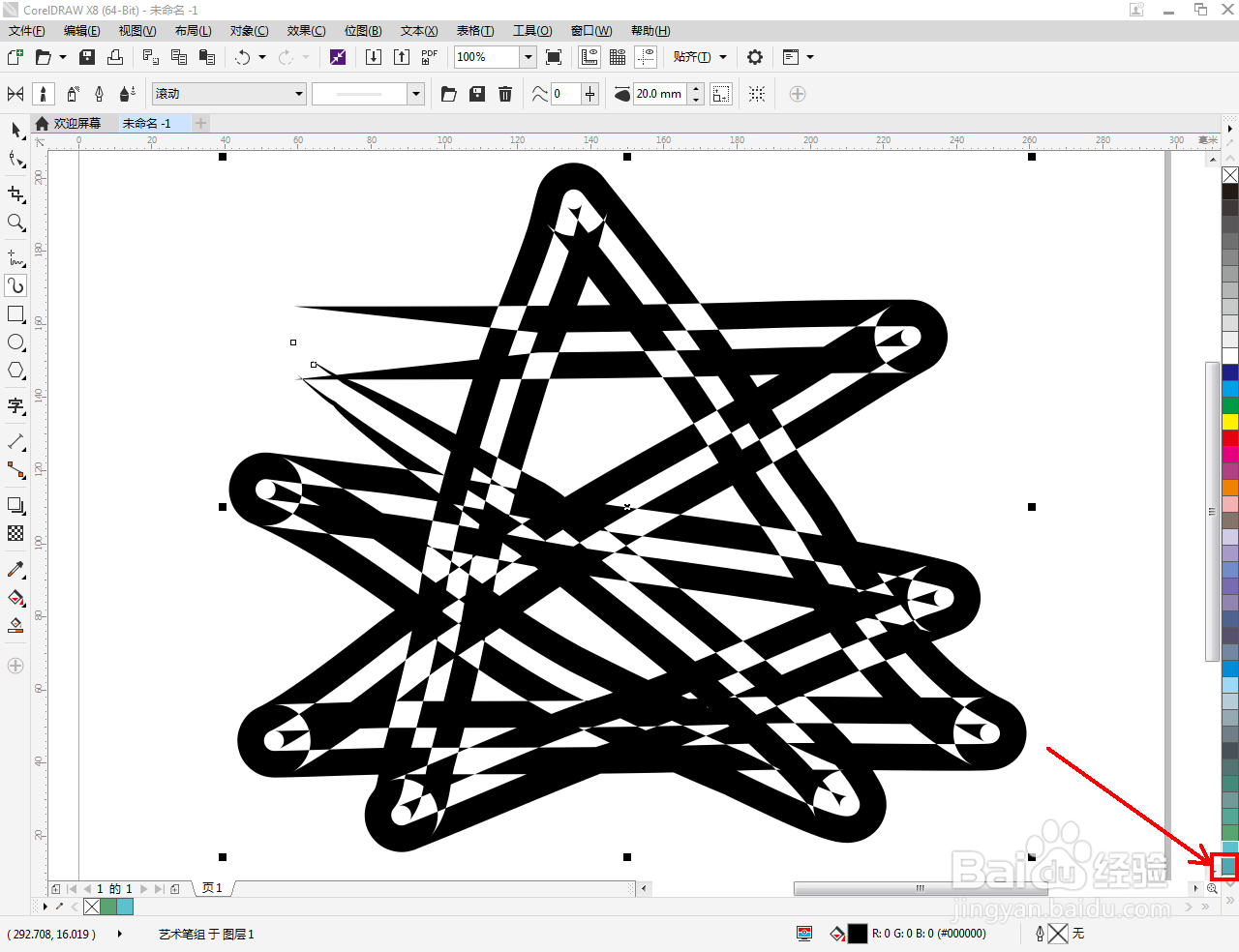Viewport: 1239px width, 952px height.
Task: Open the 工具(O) menu
Action: click(532, 31)
